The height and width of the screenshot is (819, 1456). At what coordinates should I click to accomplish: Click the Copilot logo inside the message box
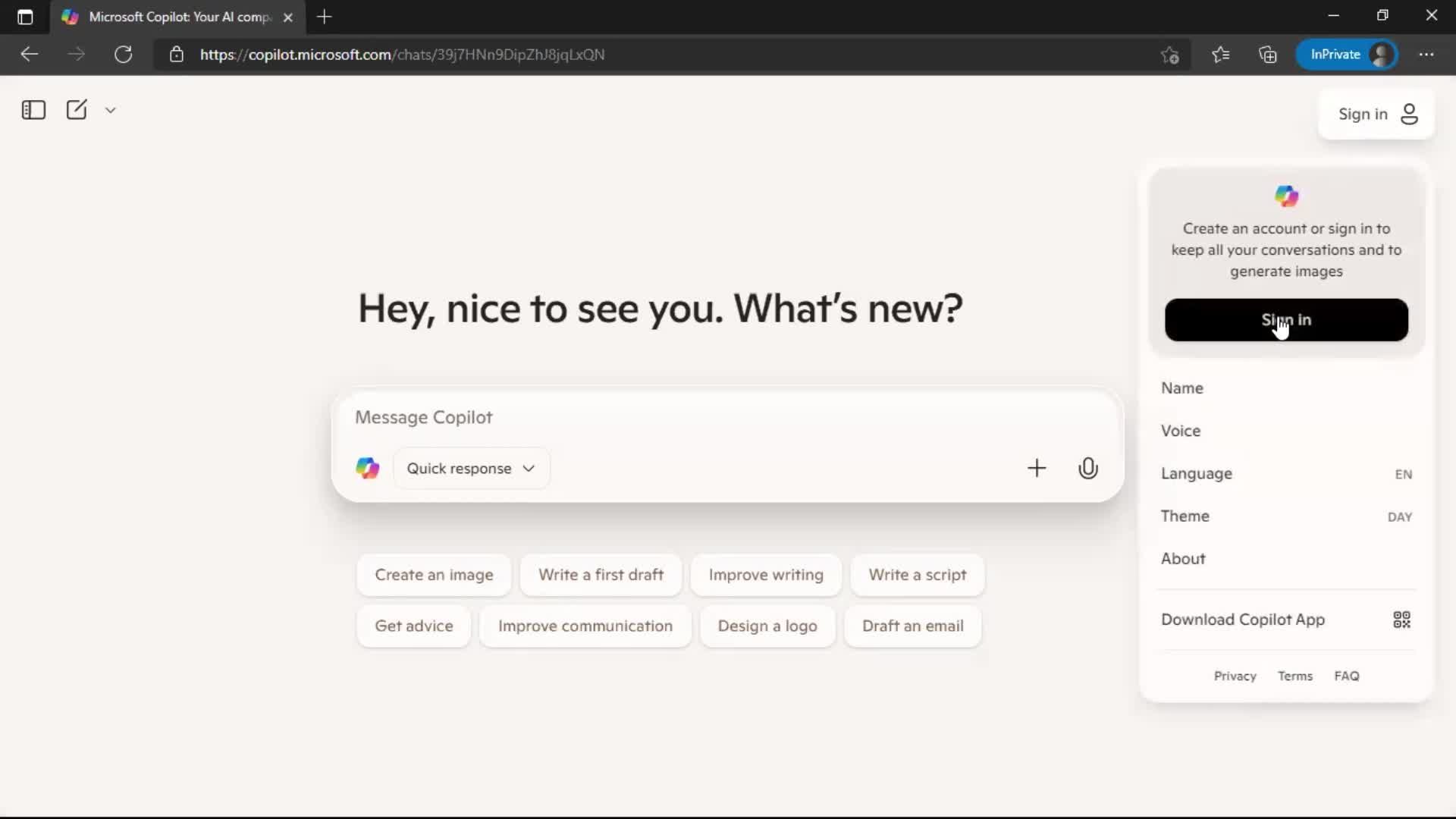(x=367, y=468)
